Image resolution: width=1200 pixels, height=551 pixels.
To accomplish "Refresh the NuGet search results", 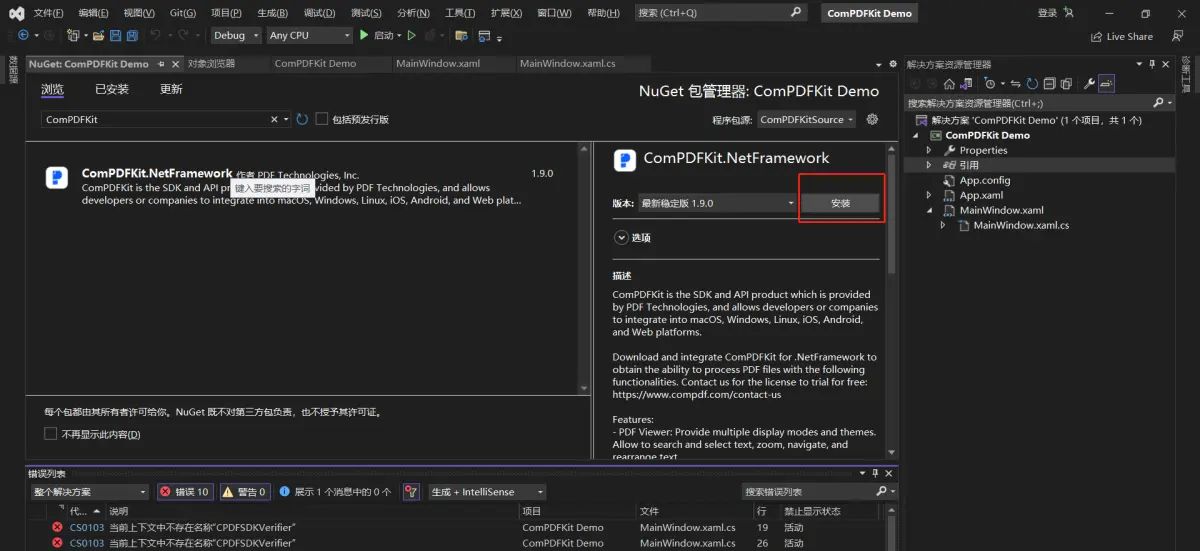I will (x=302, y=119).
